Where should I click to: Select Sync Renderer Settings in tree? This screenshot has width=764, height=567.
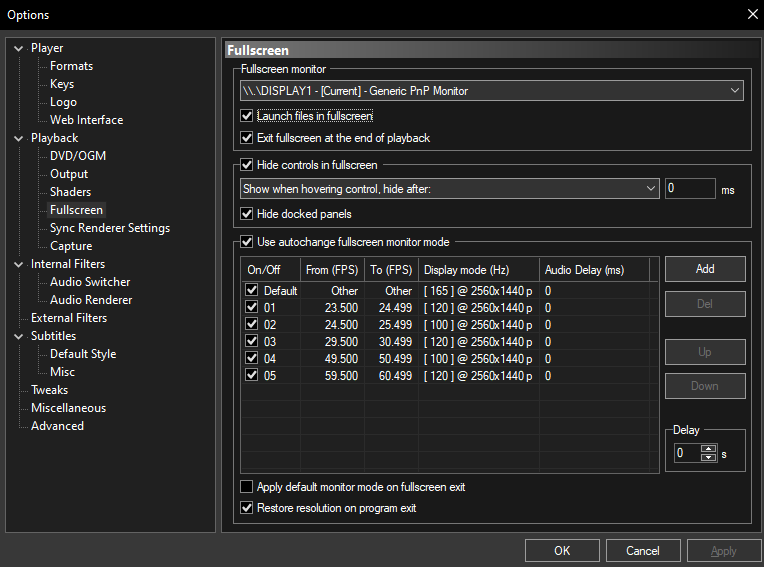(110, 228)
